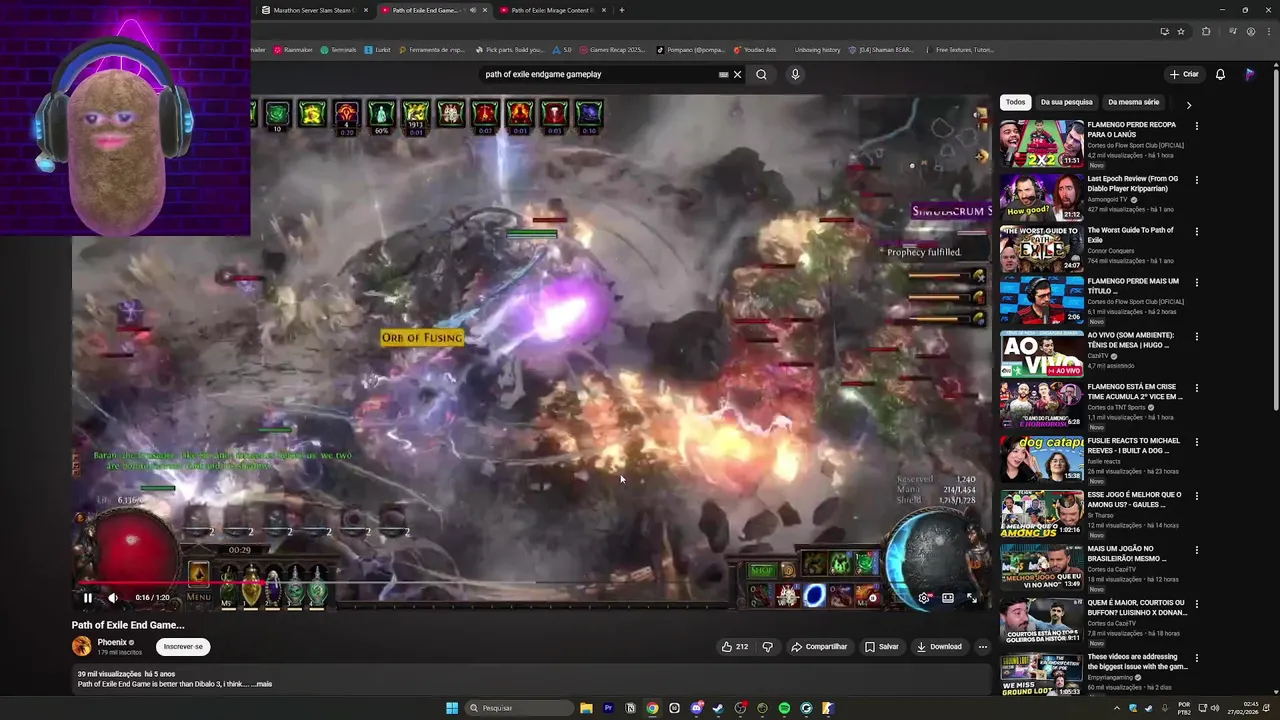Open YouTube notifications bell
Image resolution: width=1280 pixels, height=720 pixels.
(x=1220, y=74)
